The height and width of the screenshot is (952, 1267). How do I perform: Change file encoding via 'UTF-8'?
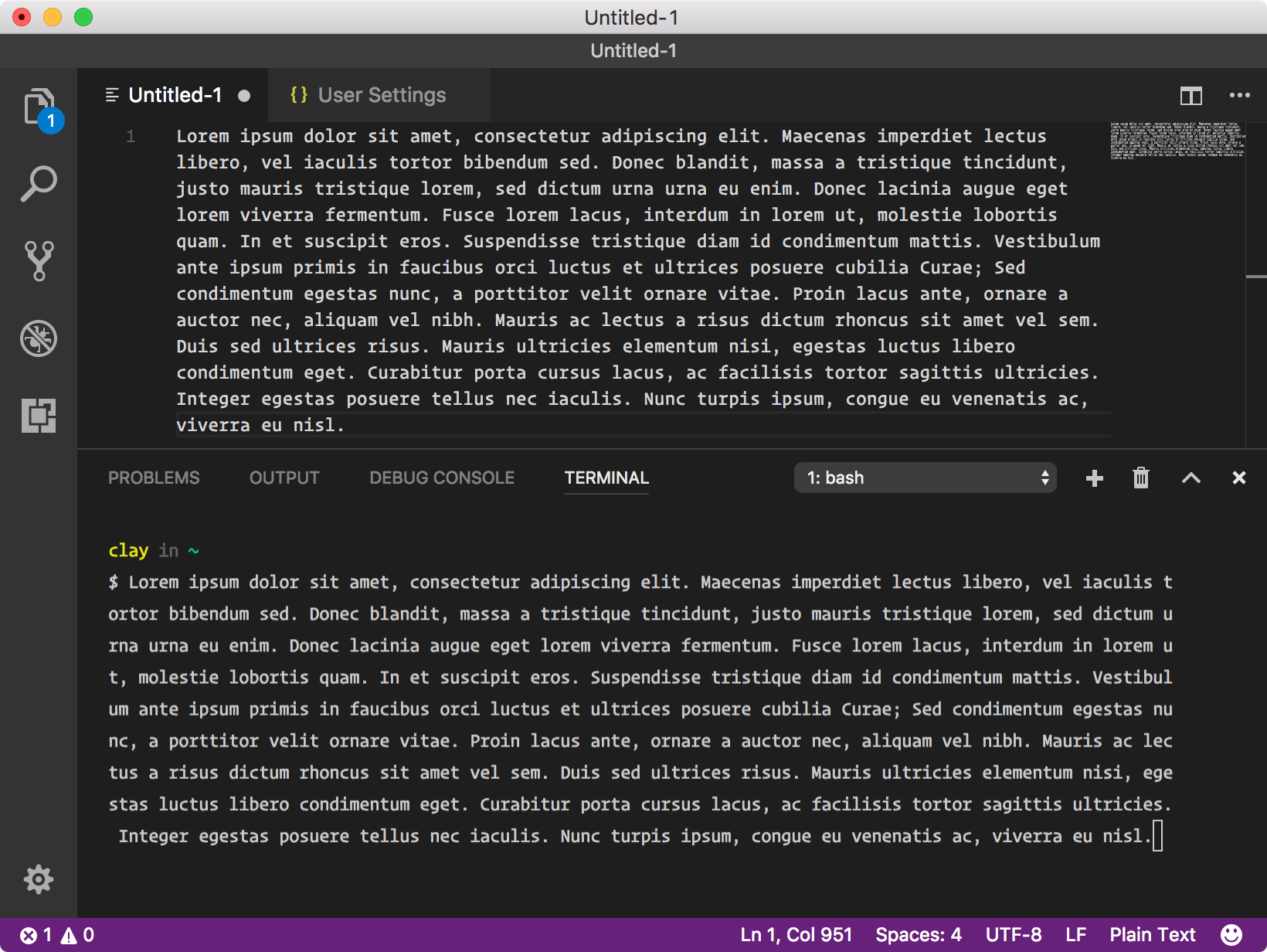(1014, 935)
